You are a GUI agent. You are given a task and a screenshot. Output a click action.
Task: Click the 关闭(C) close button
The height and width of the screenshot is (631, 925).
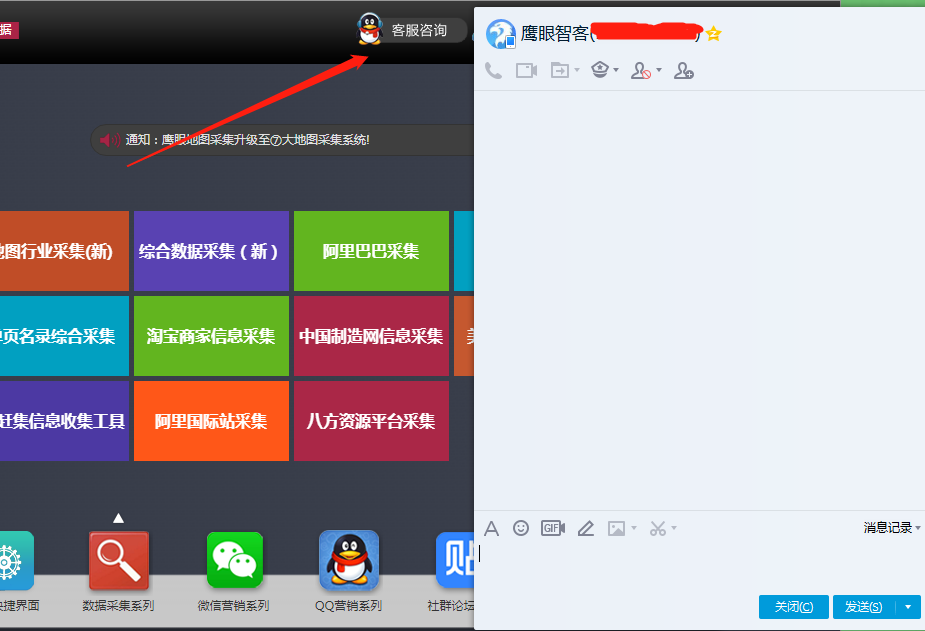(x=794, y=607)
